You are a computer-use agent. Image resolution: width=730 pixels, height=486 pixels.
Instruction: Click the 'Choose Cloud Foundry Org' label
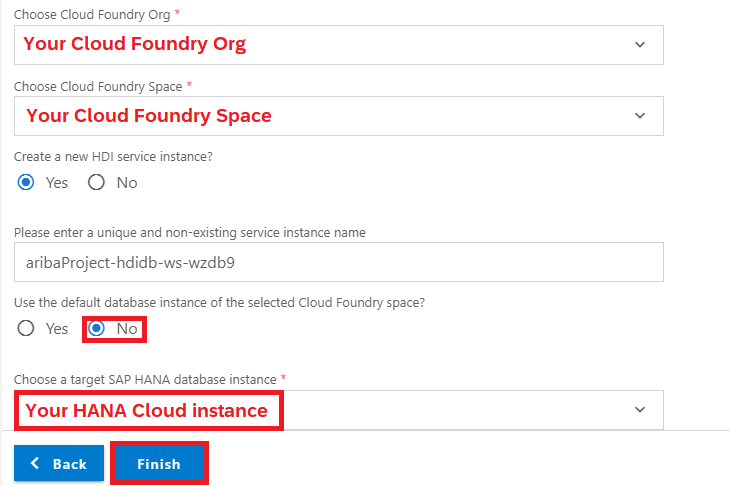click(x=92, y=14)
